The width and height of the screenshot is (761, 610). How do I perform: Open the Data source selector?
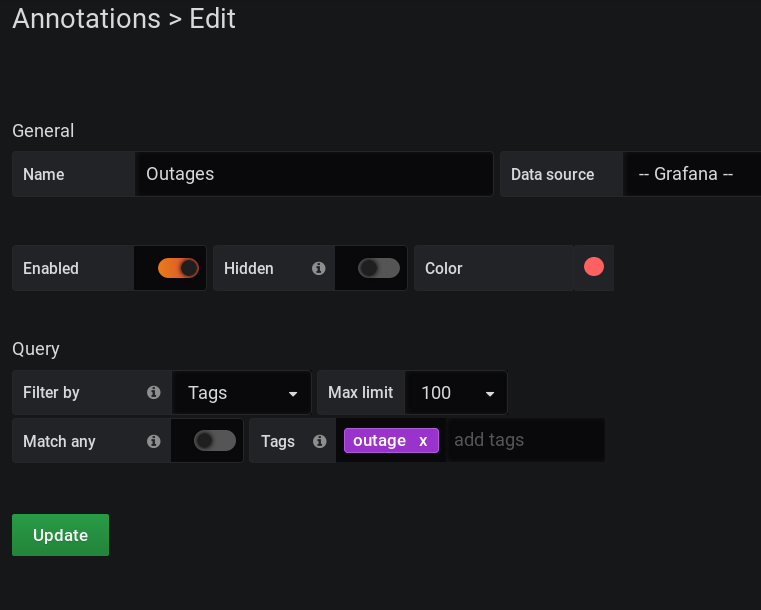click(692, 174)
